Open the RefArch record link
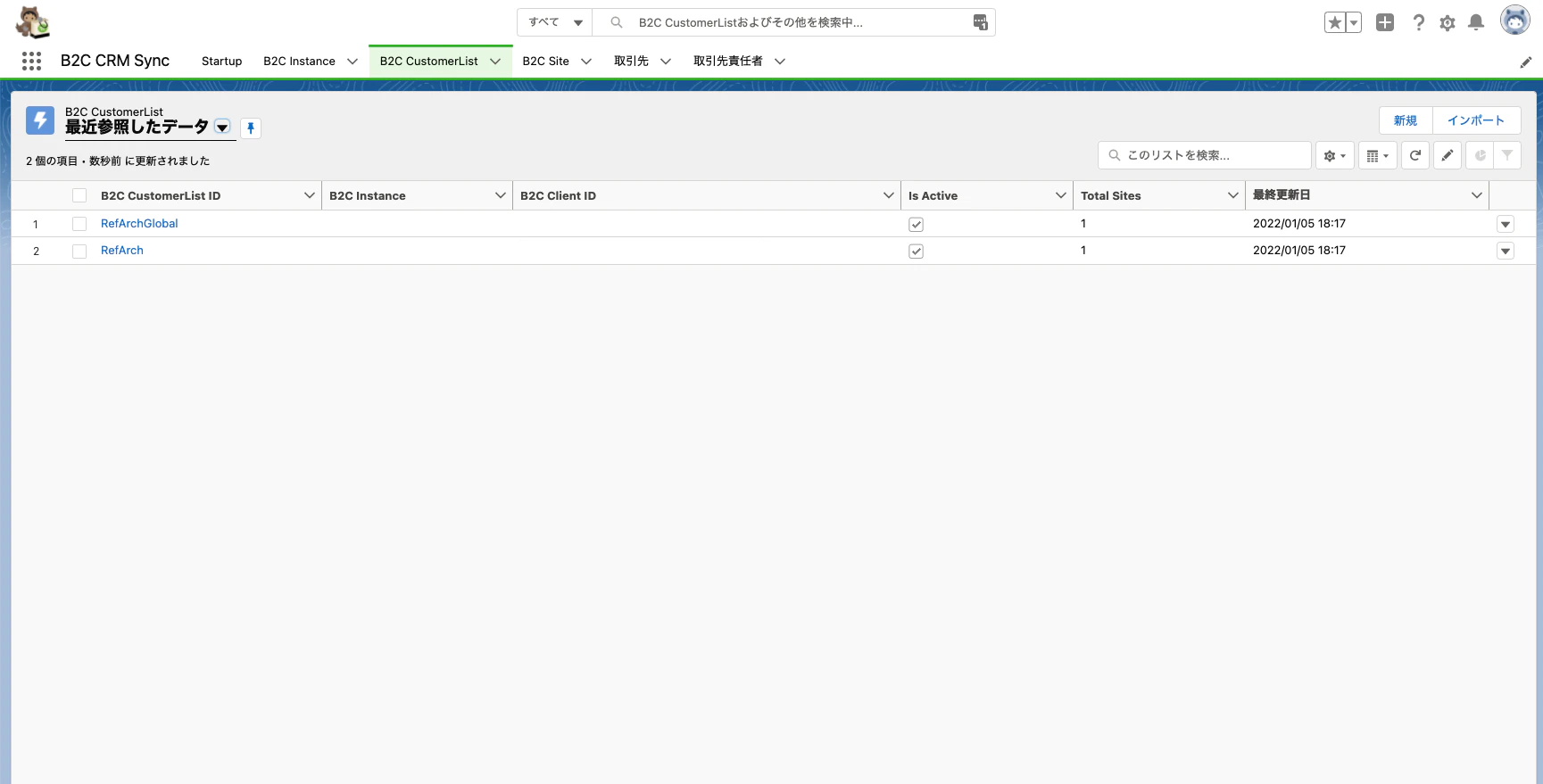1543x784 pixels. [122, 251]
